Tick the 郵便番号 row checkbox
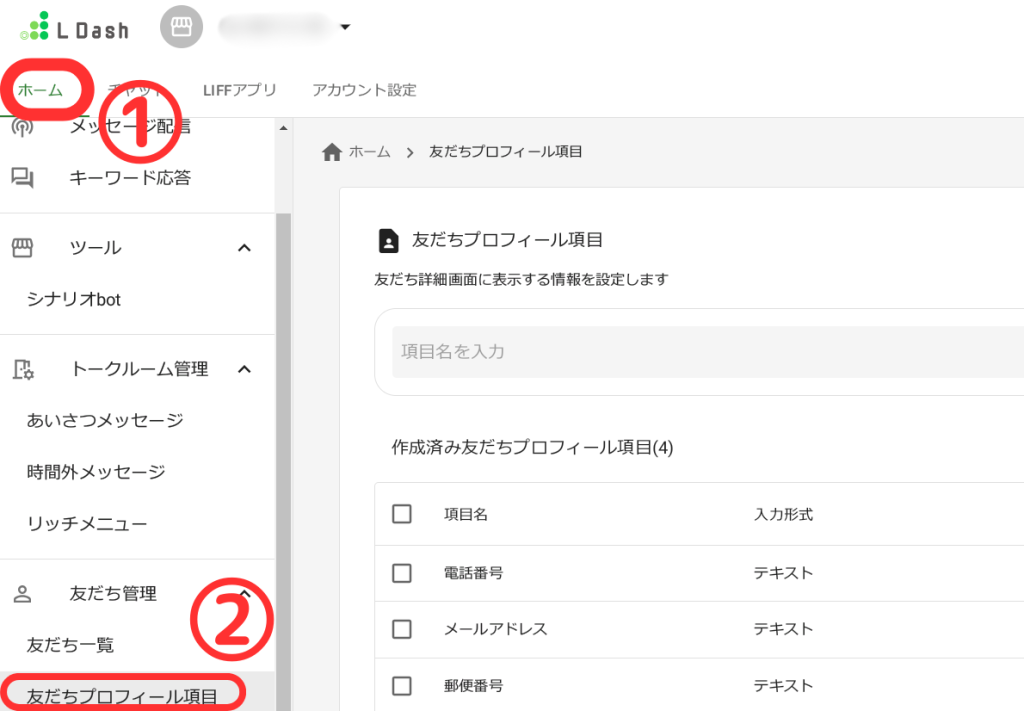The width and height of the screenshot is (1024, 711). coord(402,686)
